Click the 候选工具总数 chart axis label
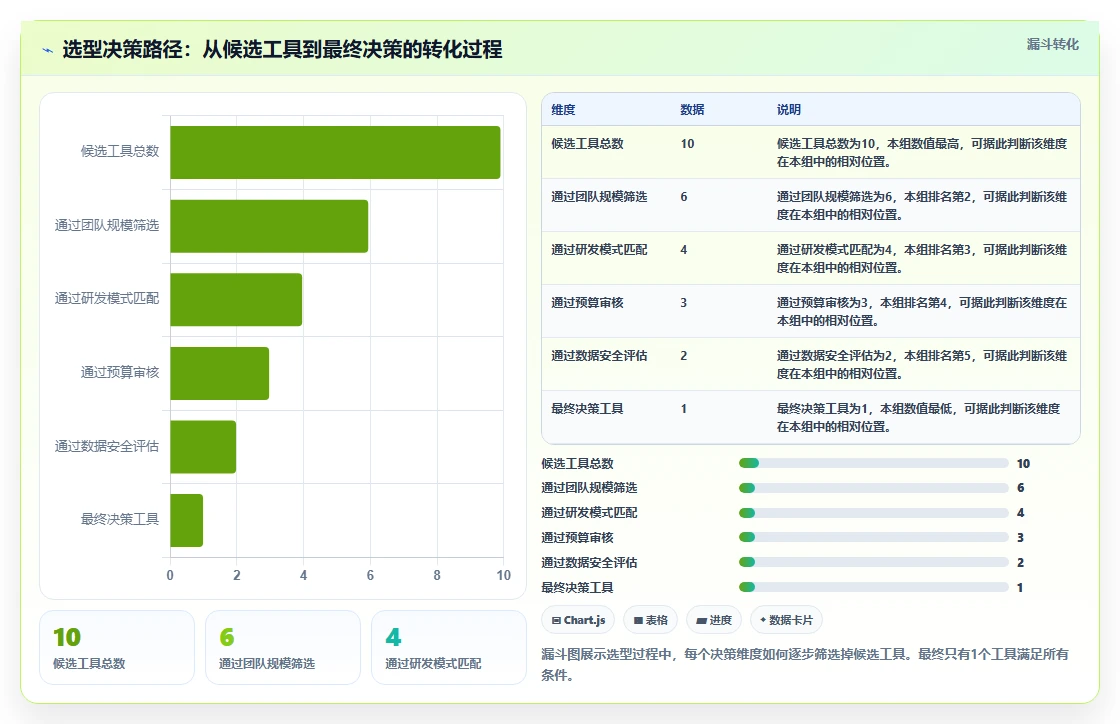 (120, 151)
